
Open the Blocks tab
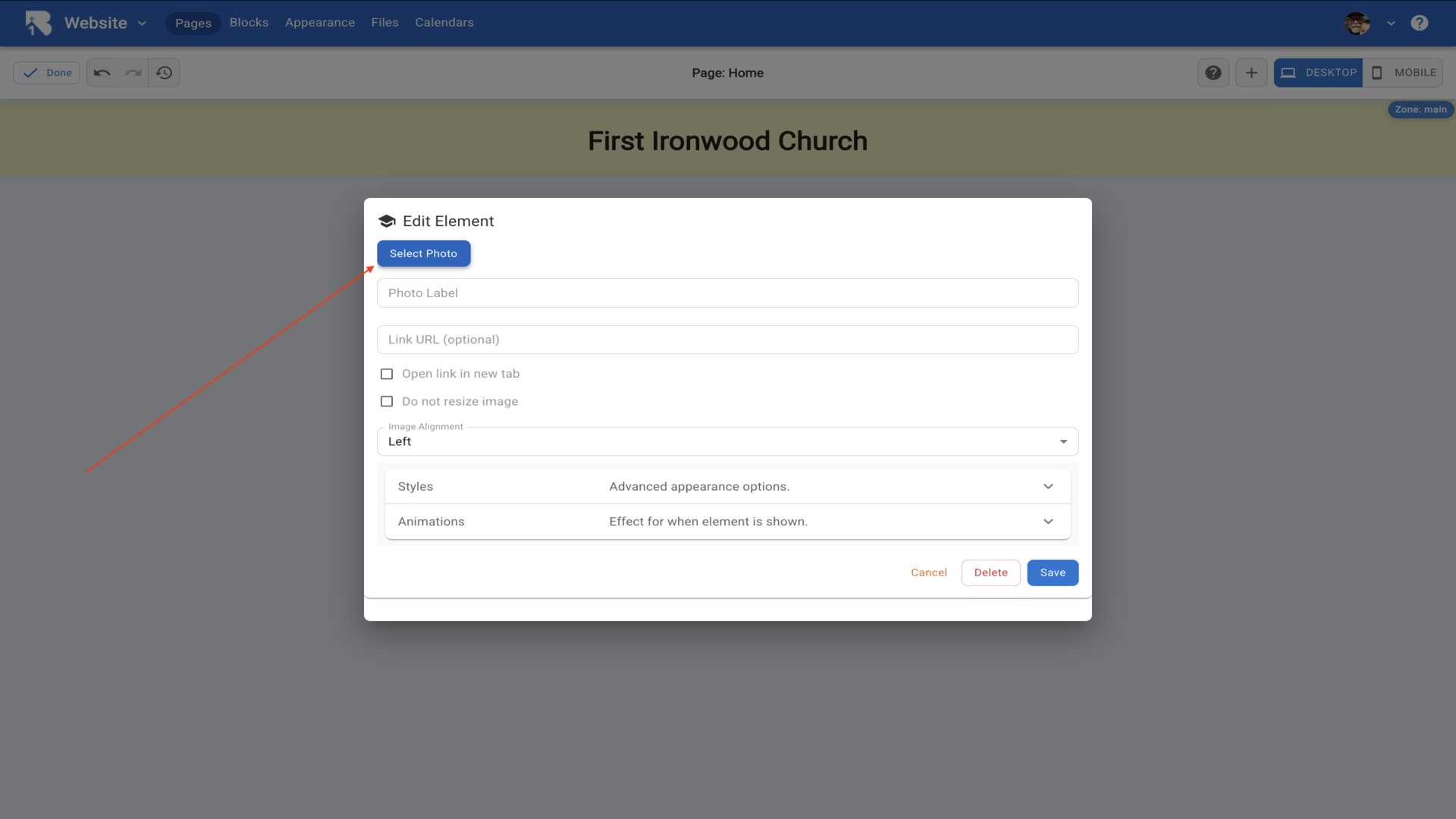point(249,23)
